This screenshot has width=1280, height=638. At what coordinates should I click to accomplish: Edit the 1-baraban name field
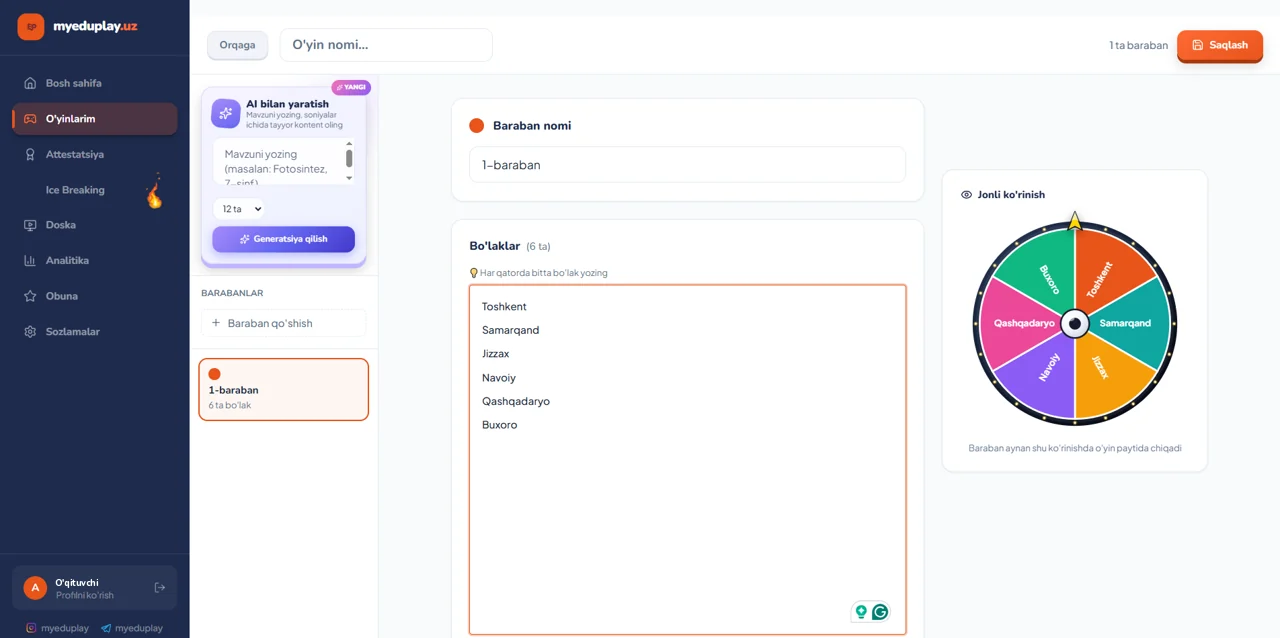click(688, 165)
